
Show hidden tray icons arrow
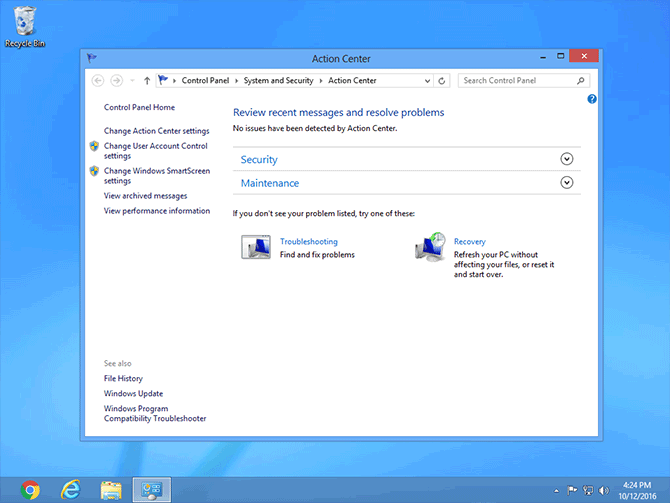pos(556,491)
